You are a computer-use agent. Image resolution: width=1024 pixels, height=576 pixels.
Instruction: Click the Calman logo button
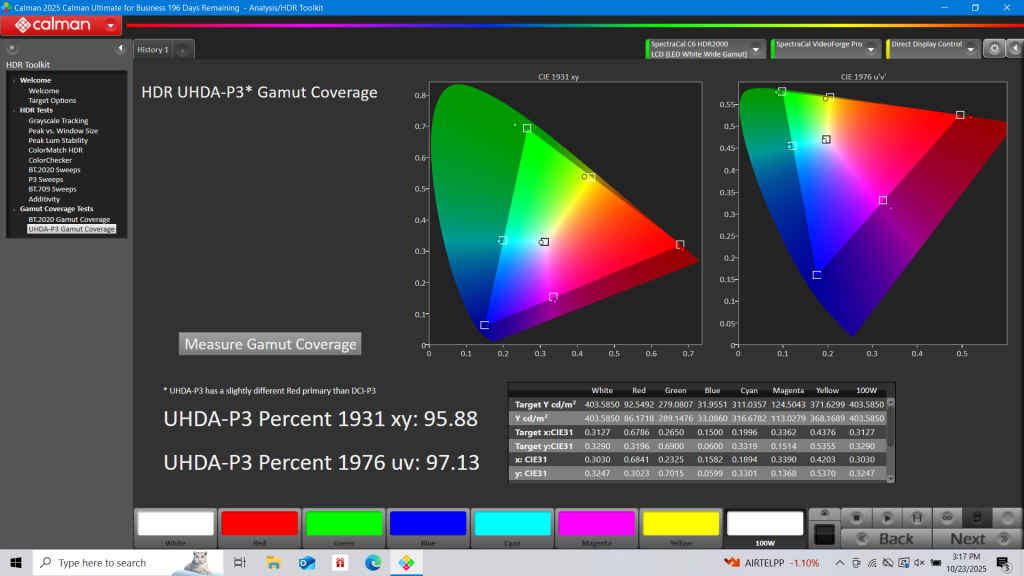point(53,25)
